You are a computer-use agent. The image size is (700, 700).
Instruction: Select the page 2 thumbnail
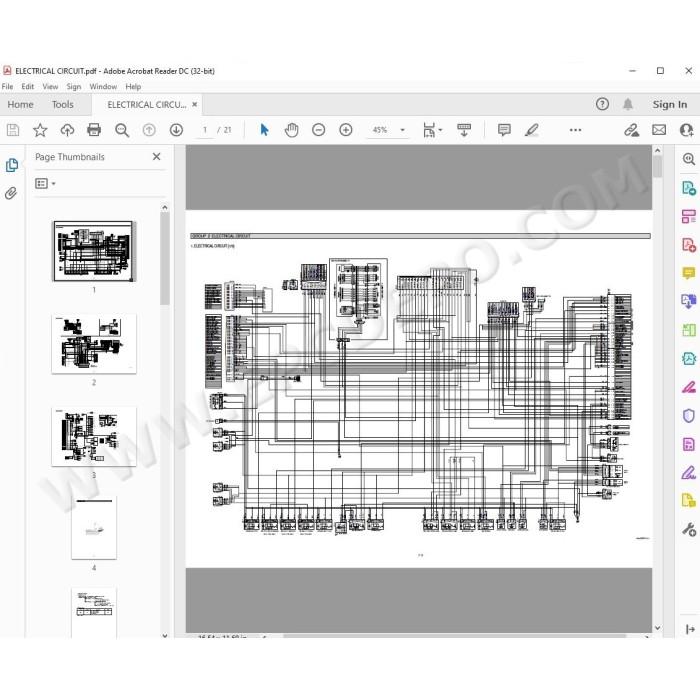(x=94, y=344)
